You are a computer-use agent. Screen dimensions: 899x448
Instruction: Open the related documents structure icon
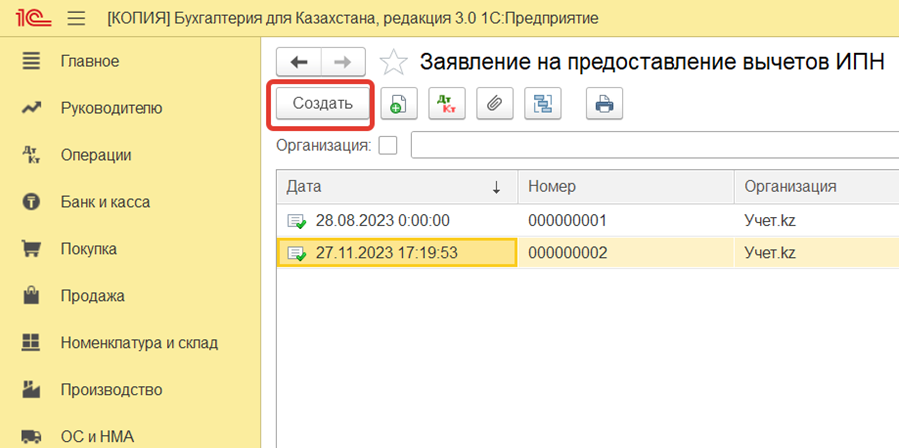pos(544,104)
